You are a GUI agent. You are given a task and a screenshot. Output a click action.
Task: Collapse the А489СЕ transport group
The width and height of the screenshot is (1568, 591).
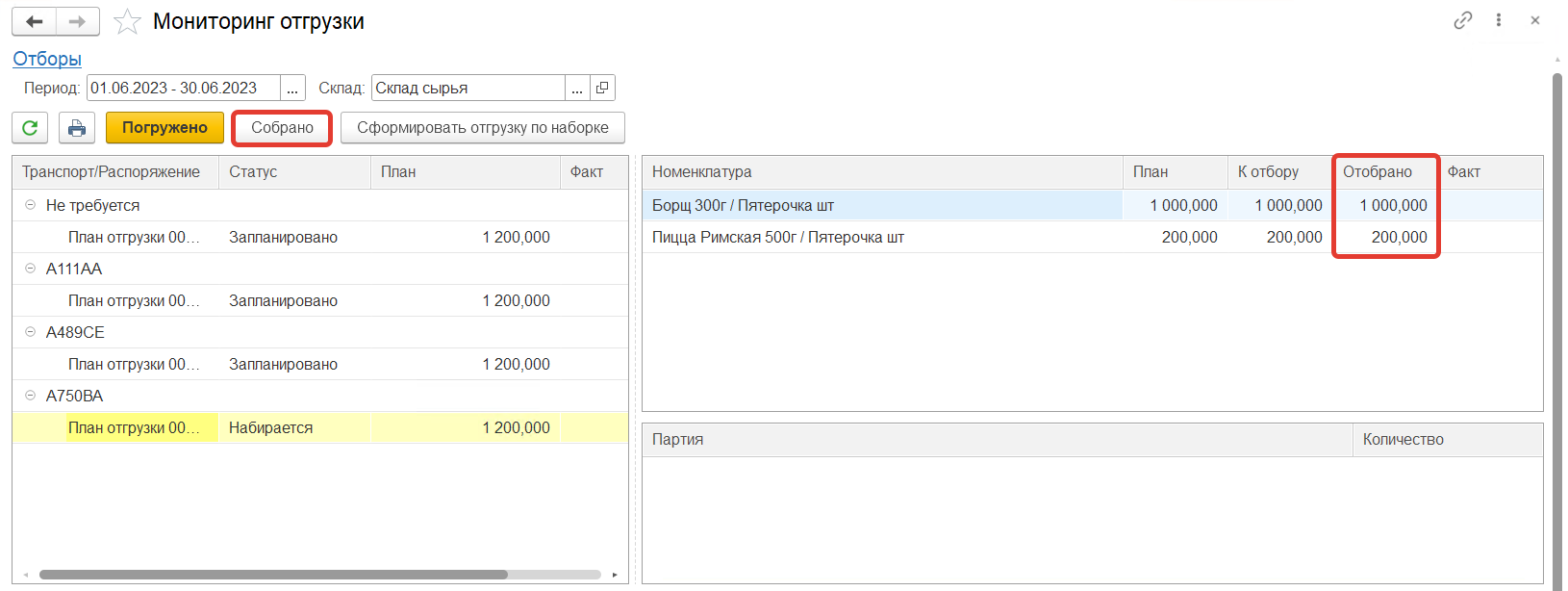click(x=30, y=332)
